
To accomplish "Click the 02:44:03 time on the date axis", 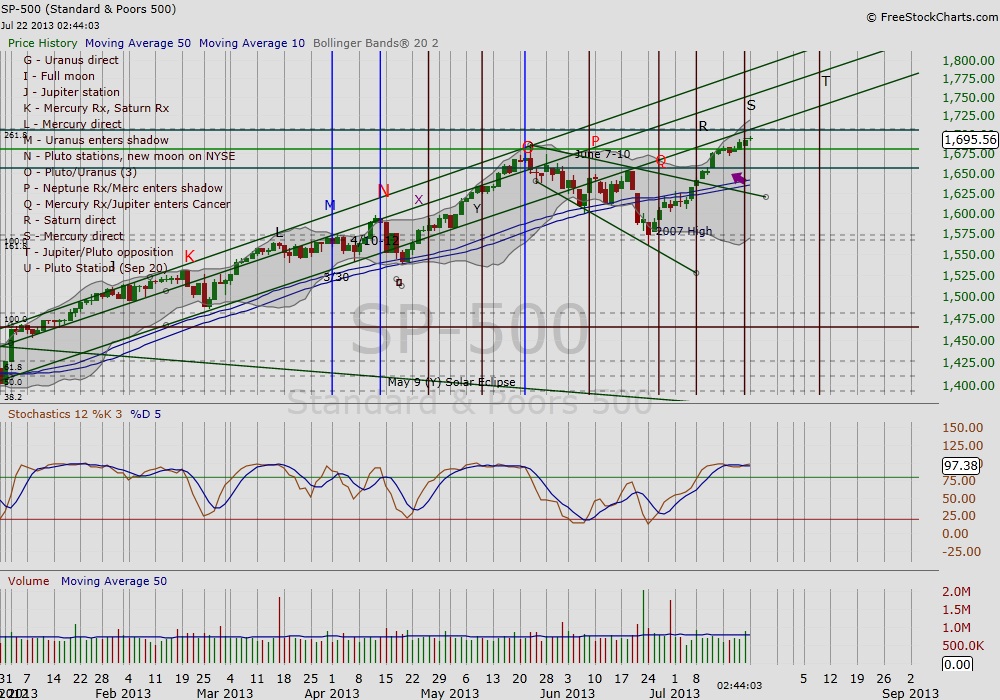I will click(x=739, y=685).
